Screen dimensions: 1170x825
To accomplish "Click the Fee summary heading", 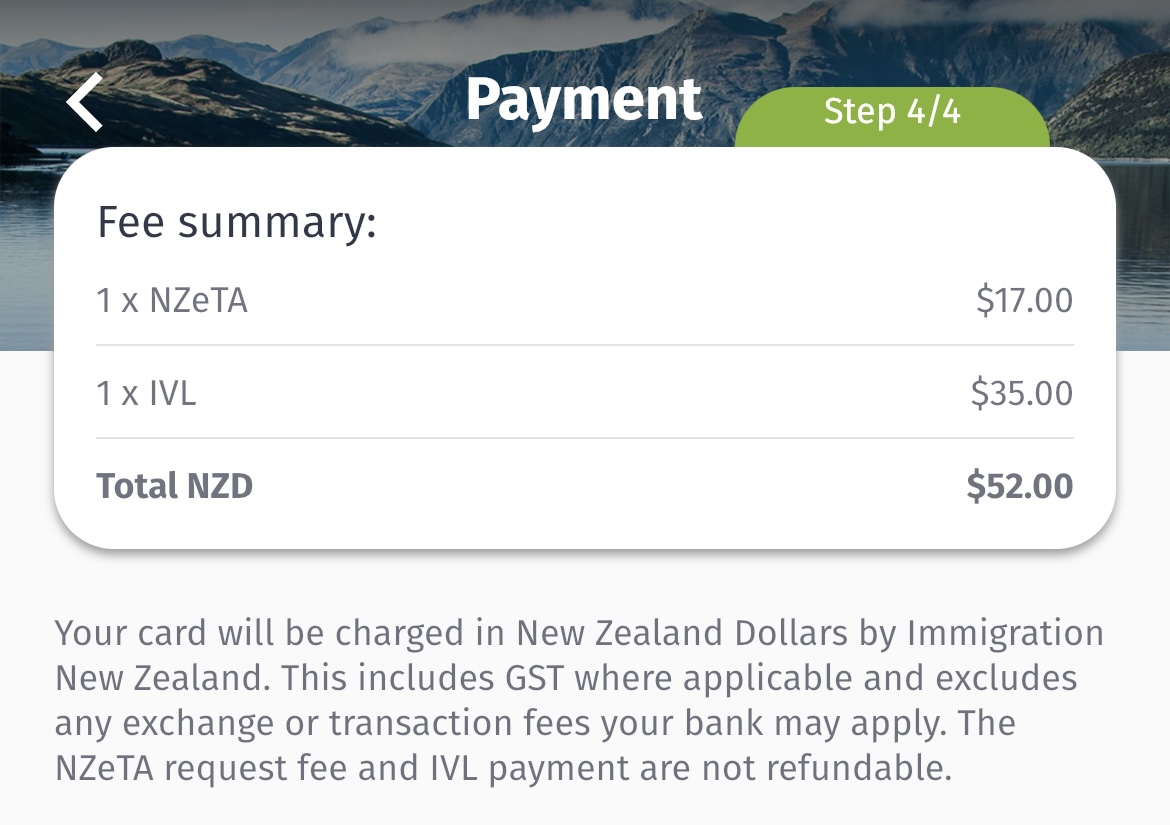I will (x=236, y=223).
